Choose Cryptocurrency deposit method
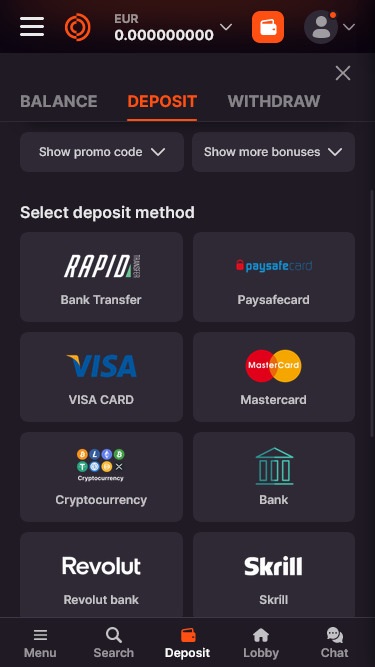Screen dimensions: 375x667 pos(101,477)
